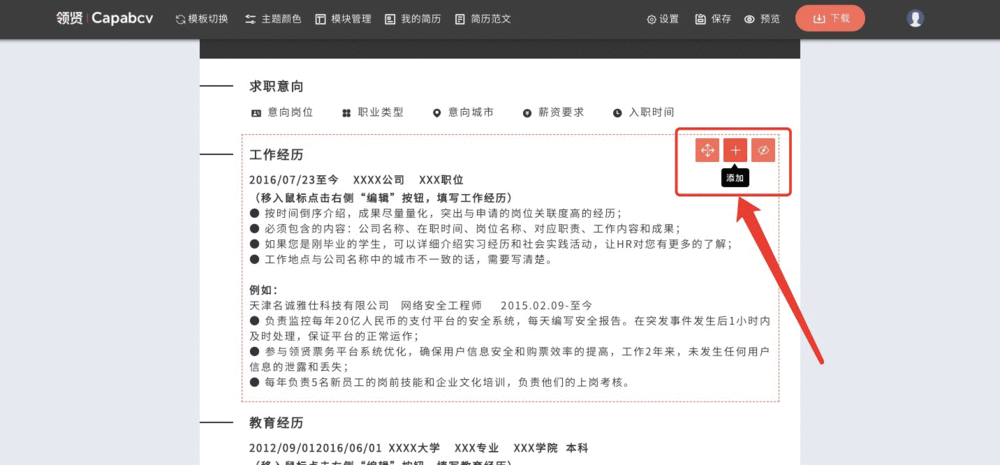Click the 移入鼠标点击右侧“编辑”按钮 hint in 工作经历
Screen dimensions: 1000x465
[381, 197]
